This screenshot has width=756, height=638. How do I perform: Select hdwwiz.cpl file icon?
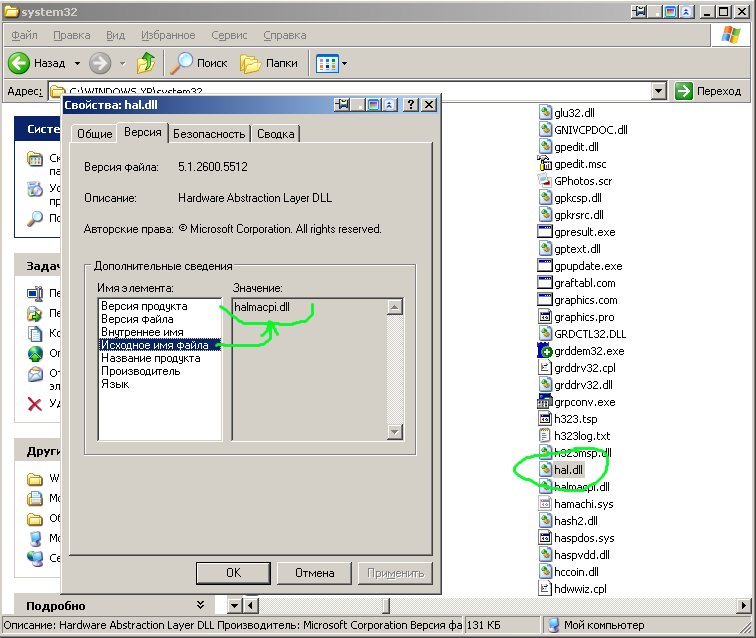545,588
